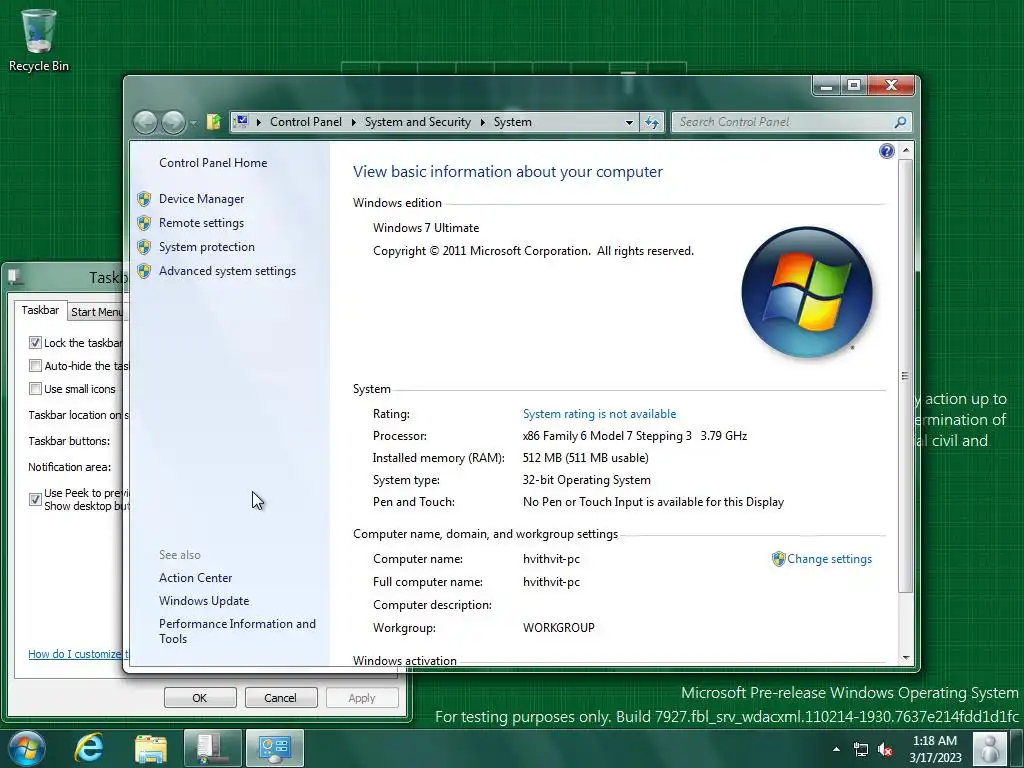
Task: Open System protection link
Action: [206, 247]
